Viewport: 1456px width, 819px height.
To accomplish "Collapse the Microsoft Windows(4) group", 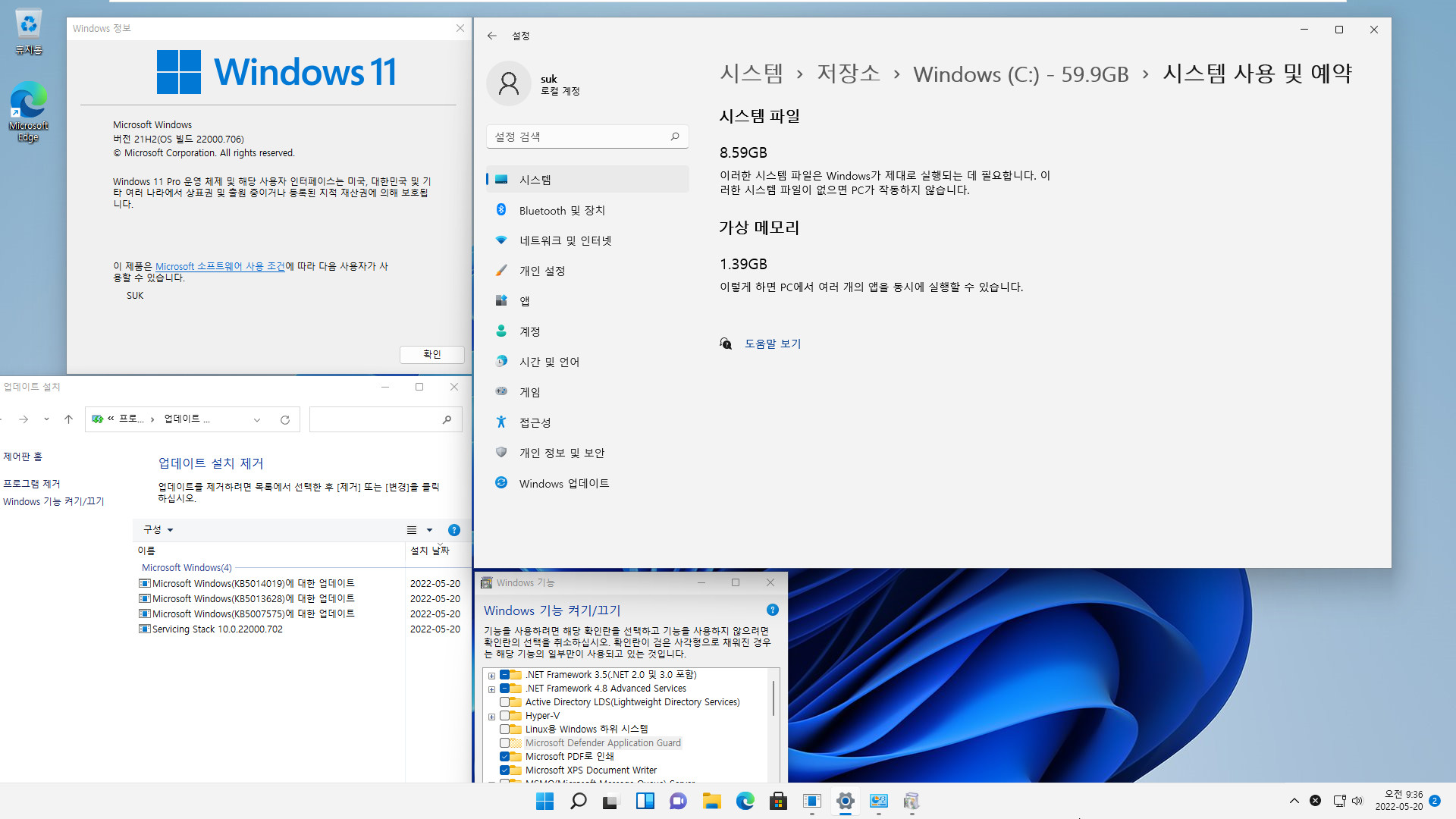I will click(x=187, y=567).
